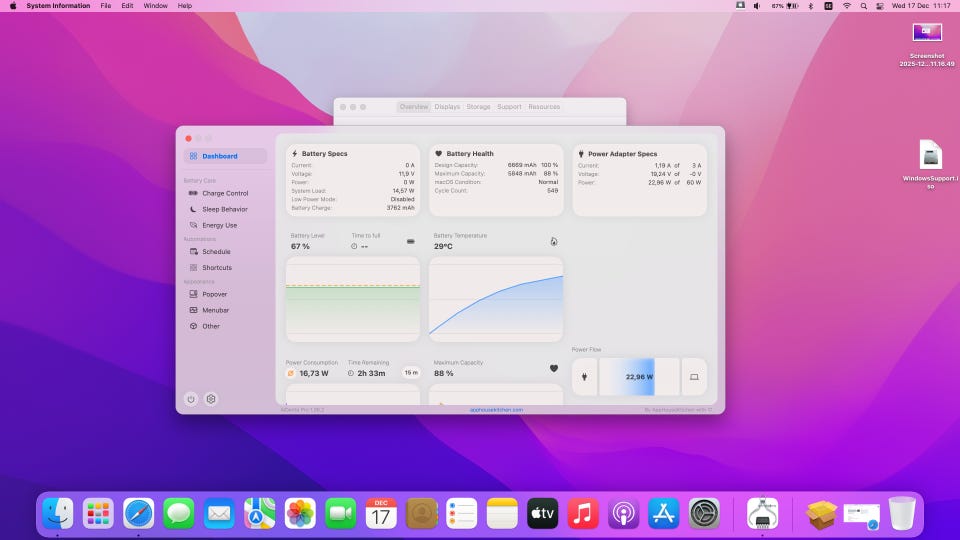Visit the apphousekitchen.com link
The image size is (960, 540).
click(x=496, y=410)
